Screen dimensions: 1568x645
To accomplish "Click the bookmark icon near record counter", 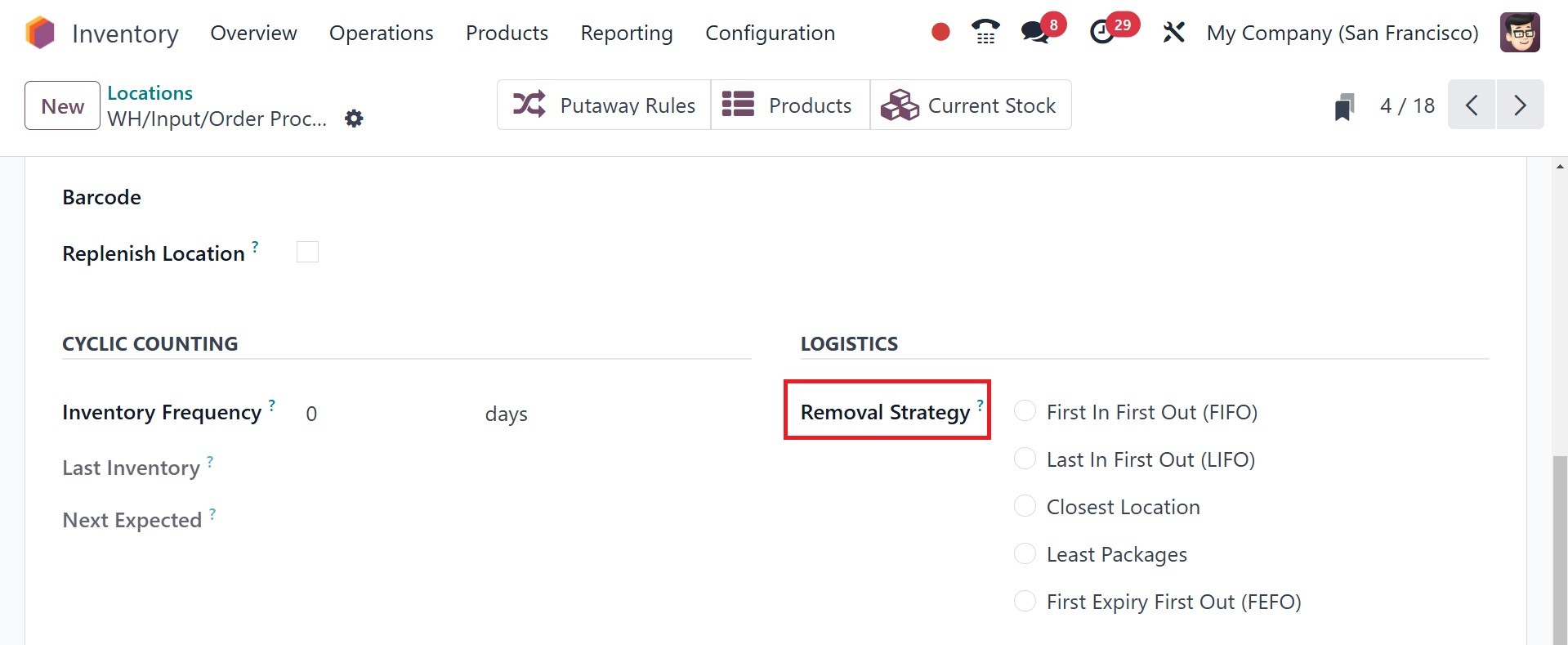I will point(1344,106).
